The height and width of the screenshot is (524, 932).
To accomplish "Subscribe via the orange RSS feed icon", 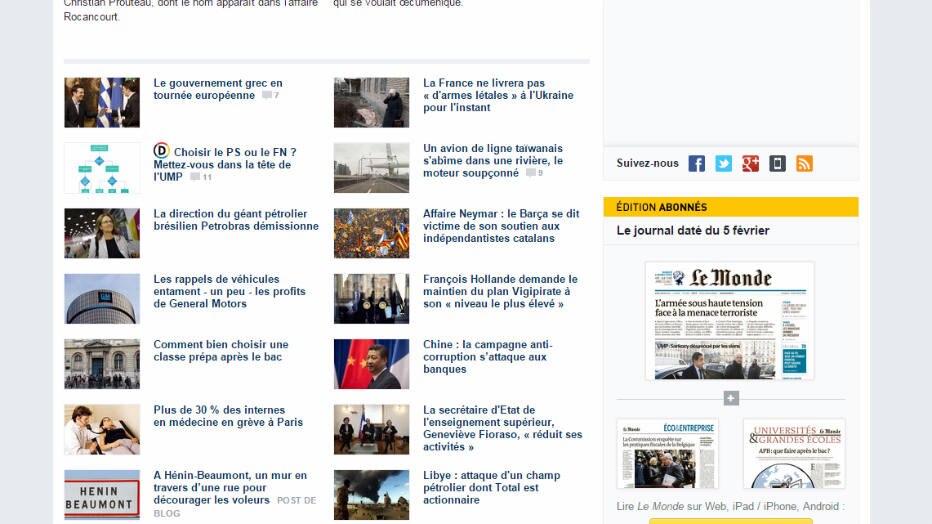I will tap(804, 164).
